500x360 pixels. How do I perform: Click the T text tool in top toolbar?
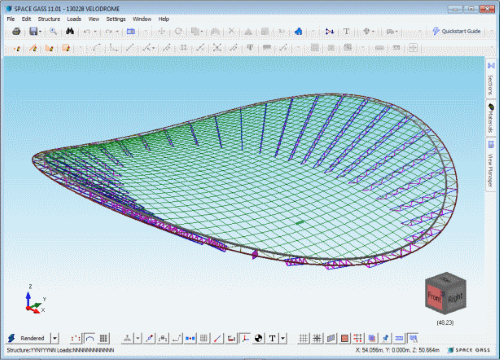pos(346,31)
